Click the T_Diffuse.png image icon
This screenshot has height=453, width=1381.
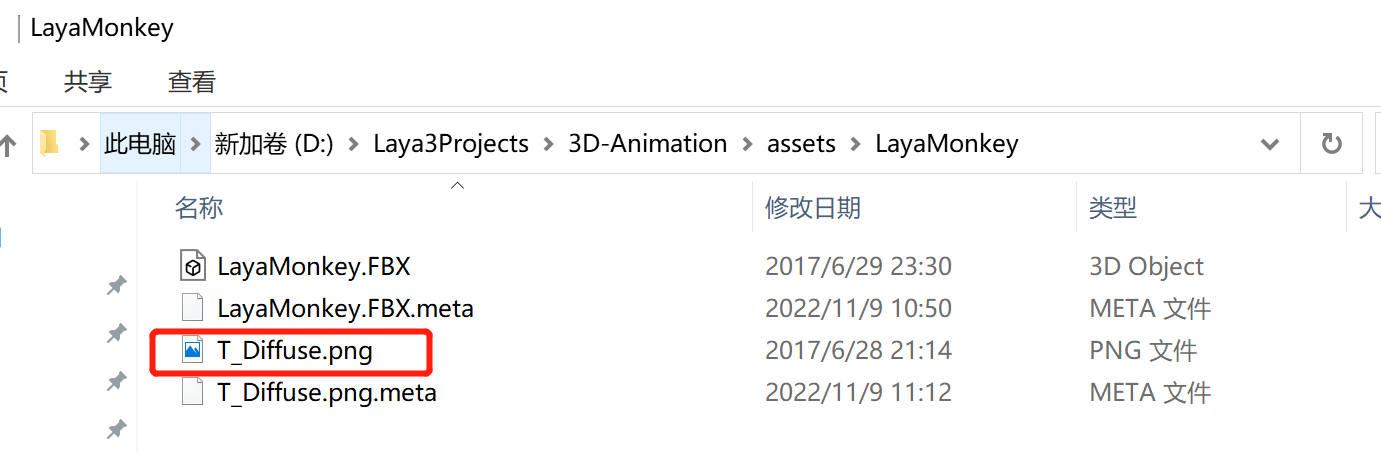tap(192, 350)
